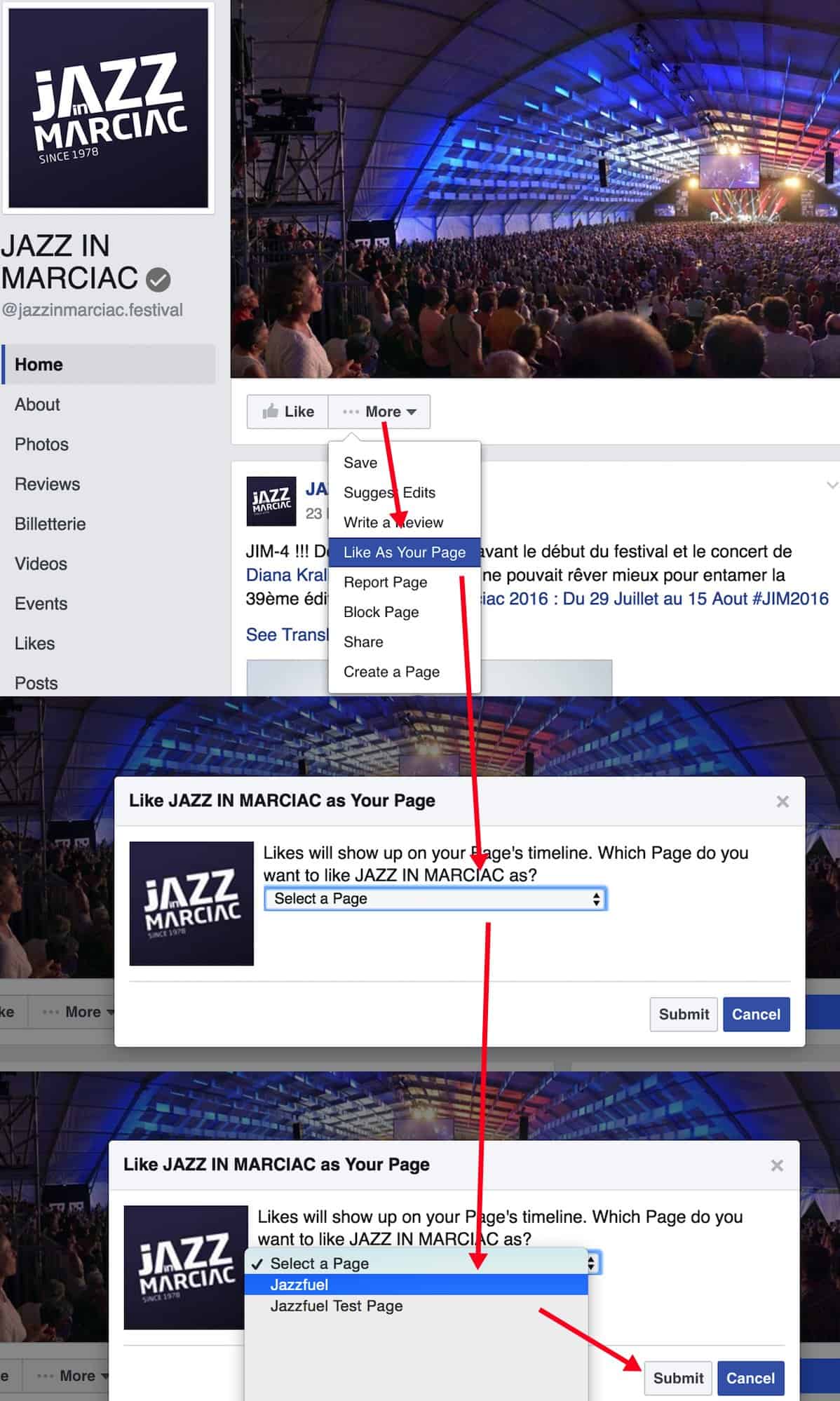Screen dimensions: 840x1401
Task: Select Jazzfuel Test Page option
Action: (416, 1306)
